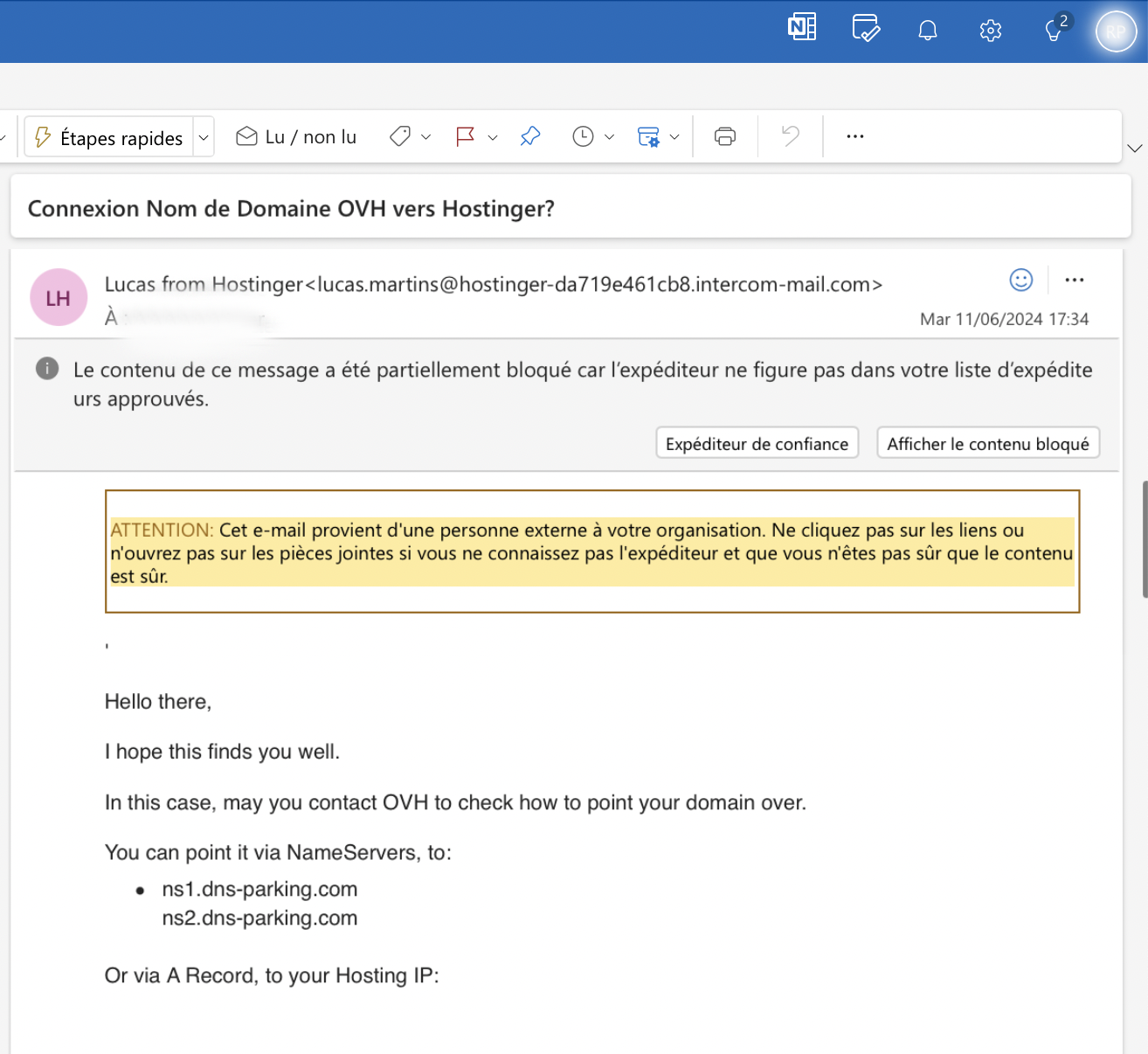The image size is (1148, 1054).
Task: Open the settings gear
Action: (990, 31)
